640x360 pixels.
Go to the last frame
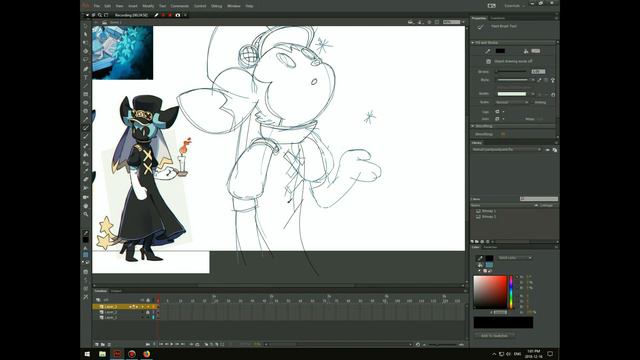182,344
